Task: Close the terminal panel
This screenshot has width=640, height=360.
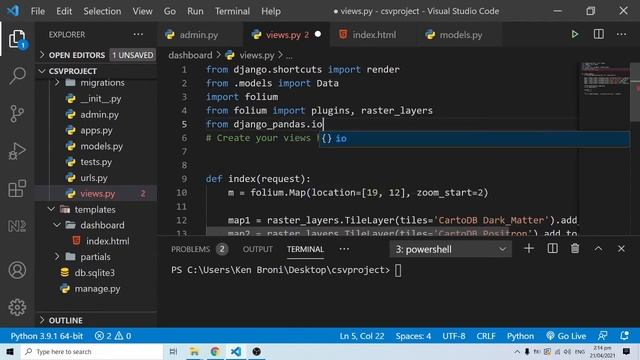Action: [621, 249]
